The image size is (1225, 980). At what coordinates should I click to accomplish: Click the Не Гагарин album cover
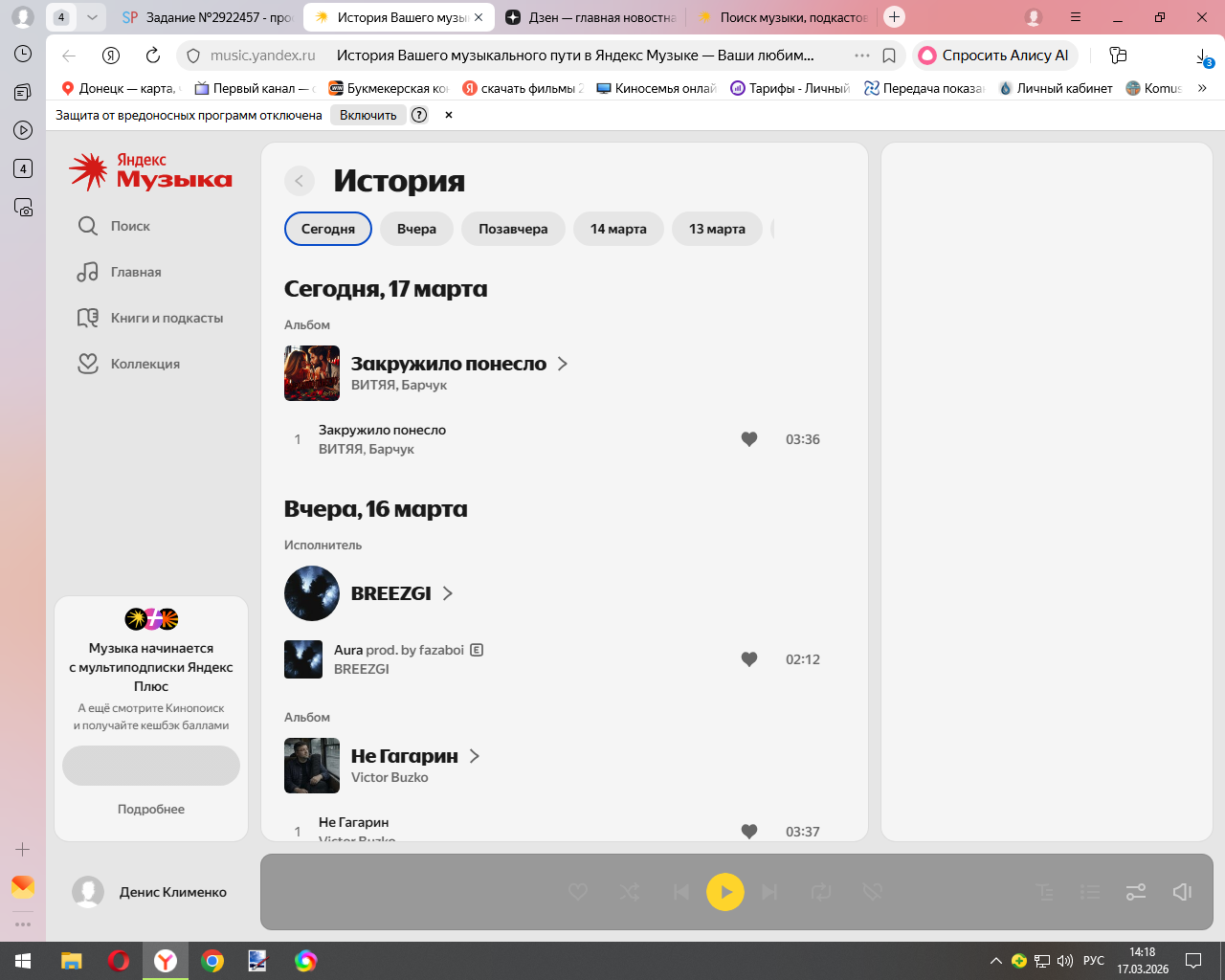(312, 766)
